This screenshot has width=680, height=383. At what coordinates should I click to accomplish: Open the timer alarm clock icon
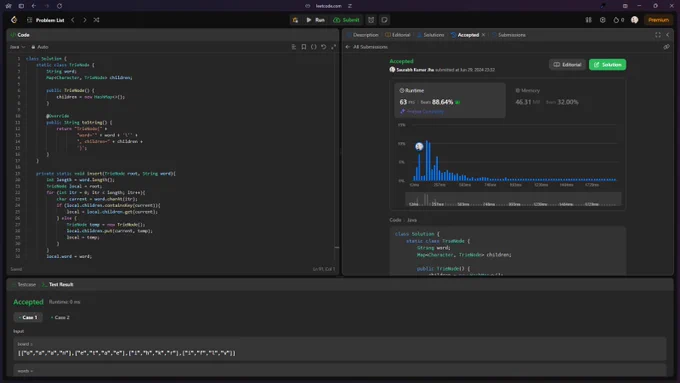(371, 20)
